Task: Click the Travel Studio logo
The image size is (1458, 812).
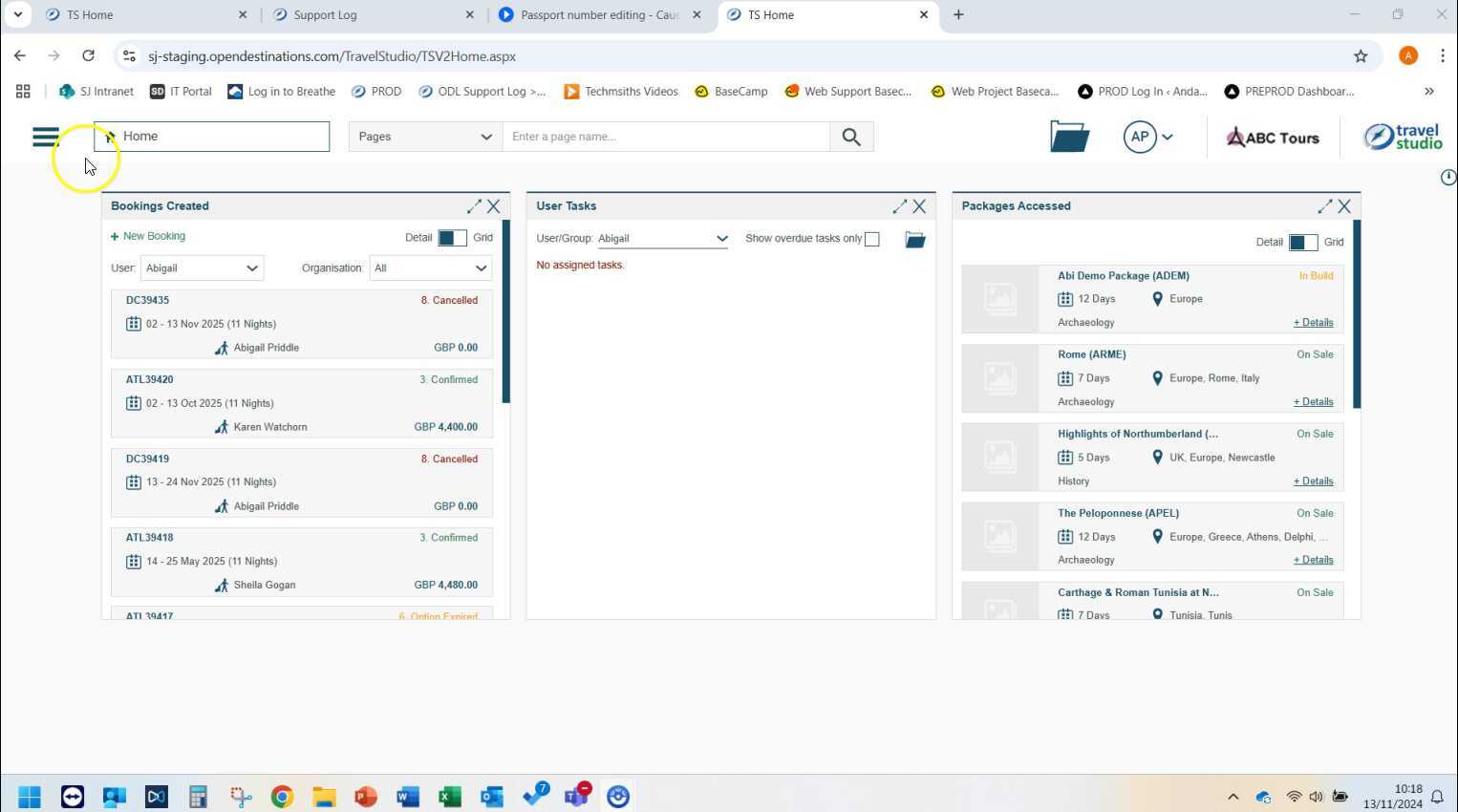Action: coord(1403,137)
